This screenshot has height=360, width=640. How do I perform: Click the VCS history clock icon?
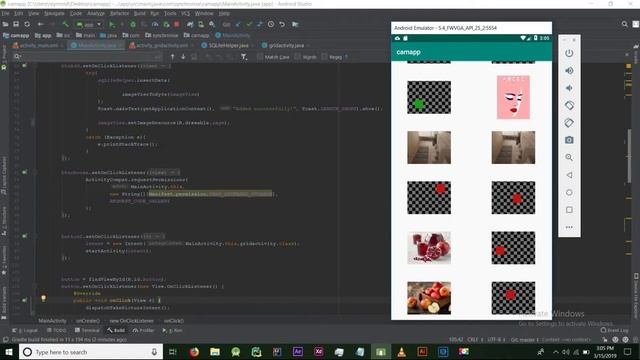click(x=271, y=24)
